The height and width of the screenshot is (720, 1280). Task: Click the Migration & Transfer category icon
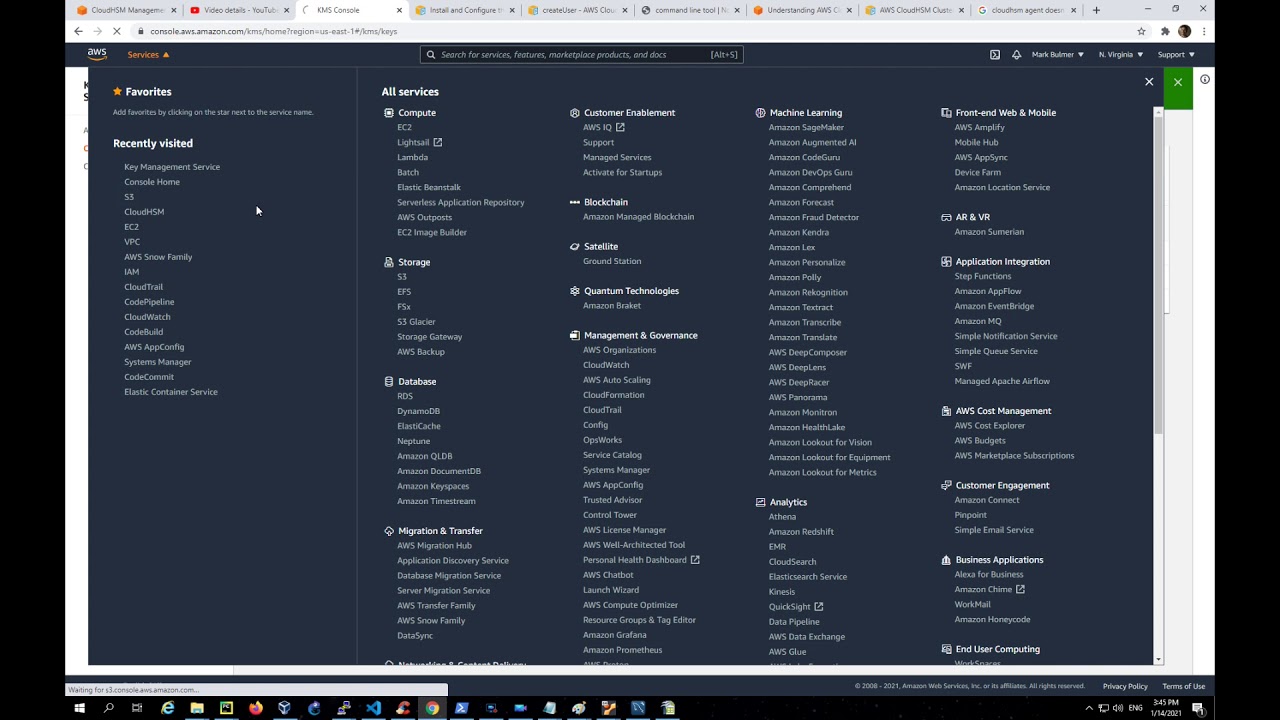389,531
